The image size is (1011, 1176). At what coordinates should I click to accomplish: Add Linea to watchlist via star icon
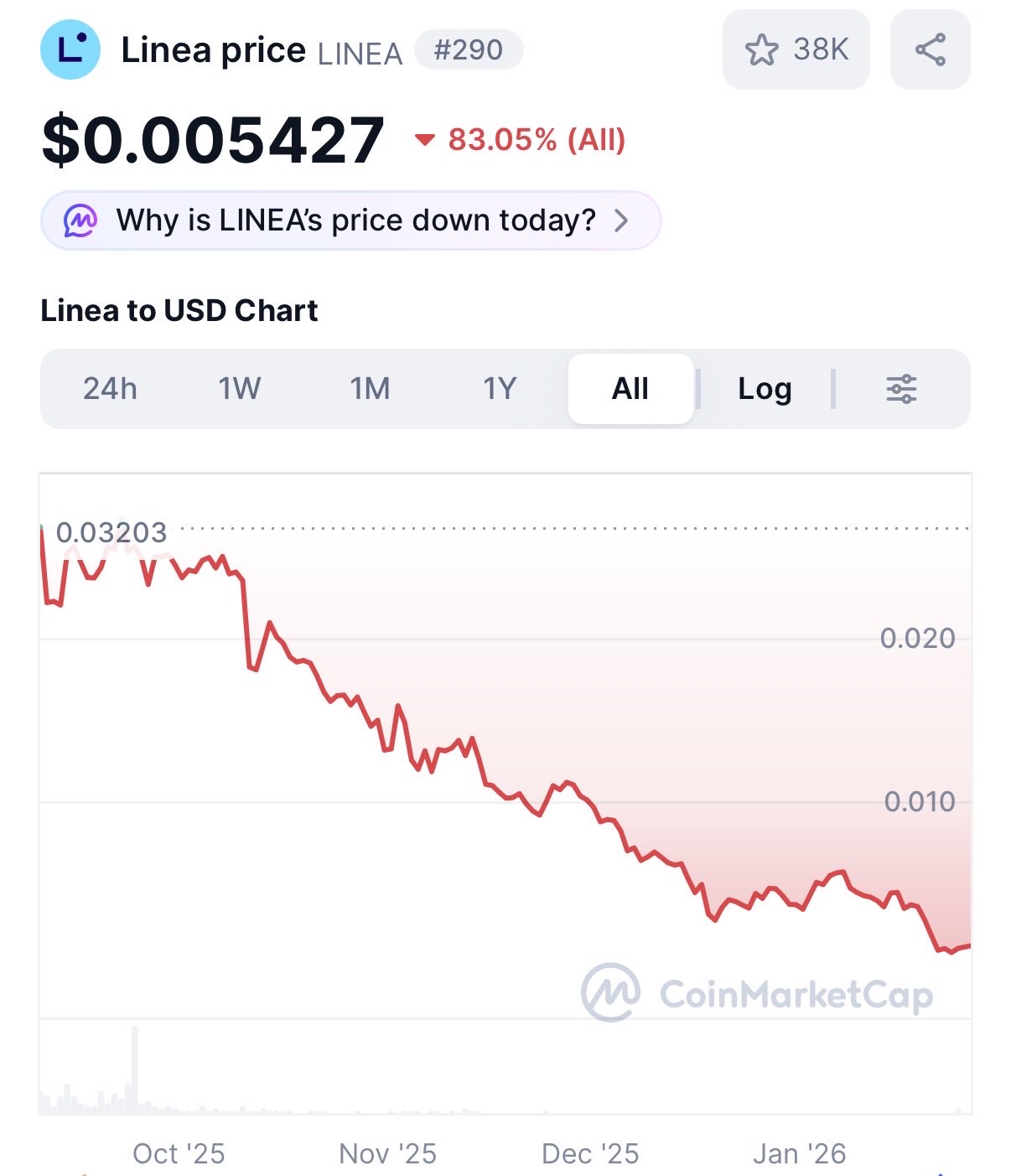pos(762,50)
